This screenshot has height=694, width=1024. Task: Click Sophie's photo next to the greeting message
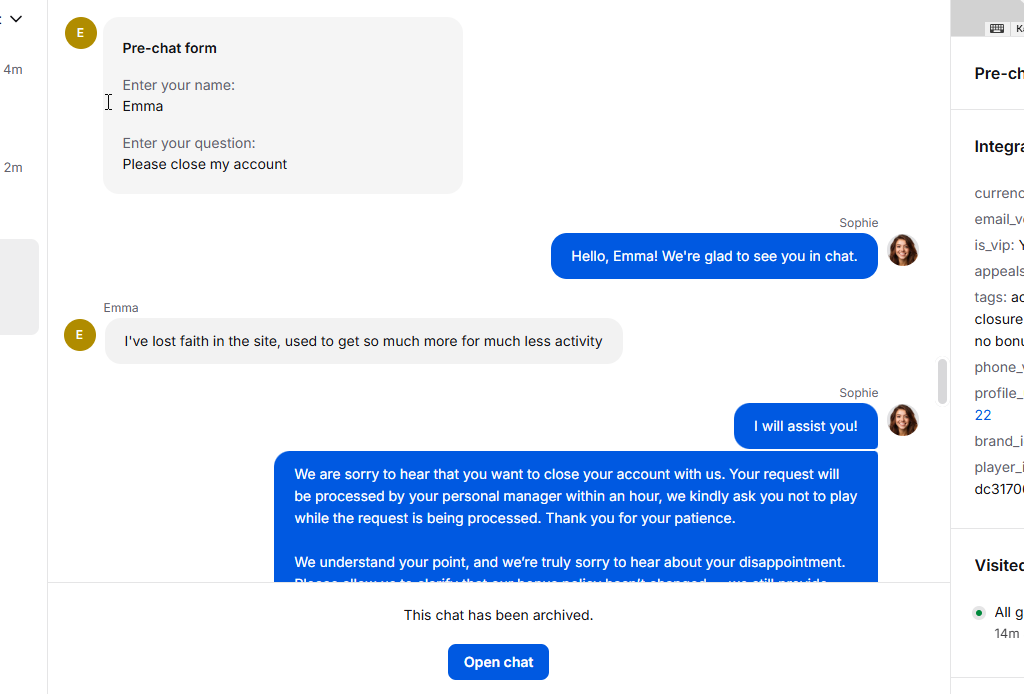coord(903,250)
